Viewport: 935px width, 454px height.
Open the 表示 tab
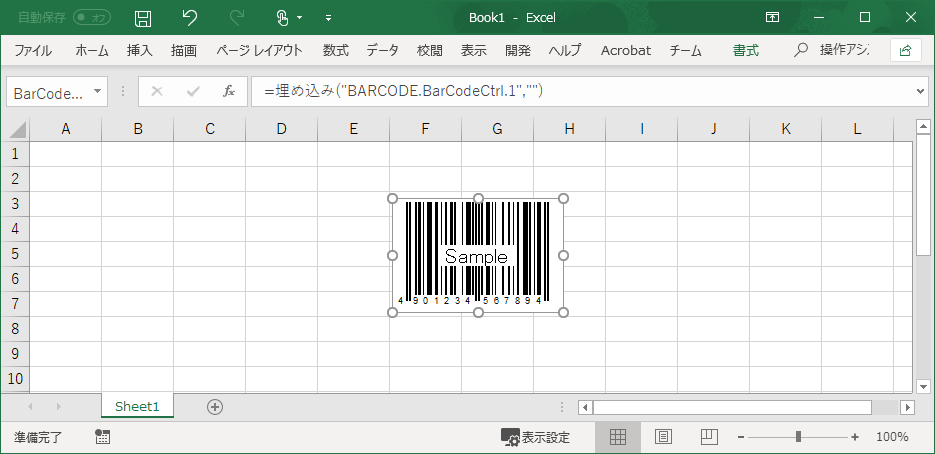pyautogui.click(x=473, y=51)
